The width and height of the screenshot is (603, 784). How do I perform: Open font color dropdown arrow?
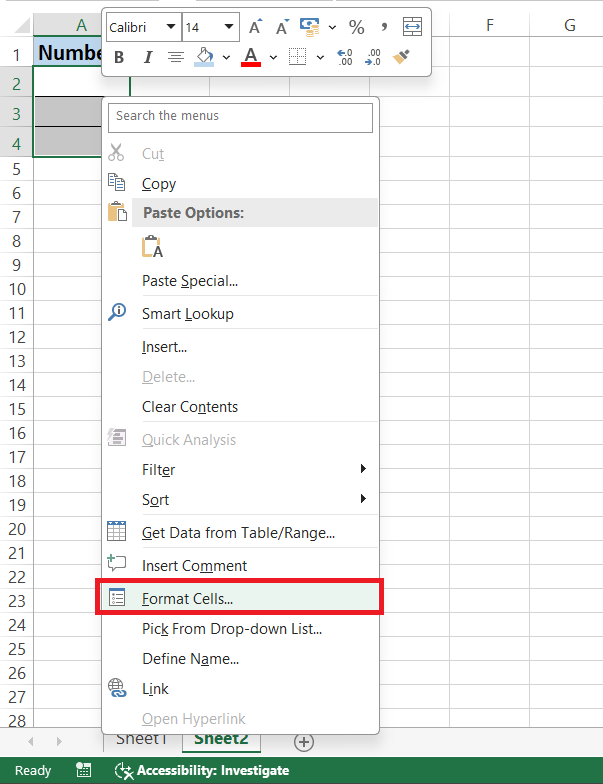click(274, 58)
